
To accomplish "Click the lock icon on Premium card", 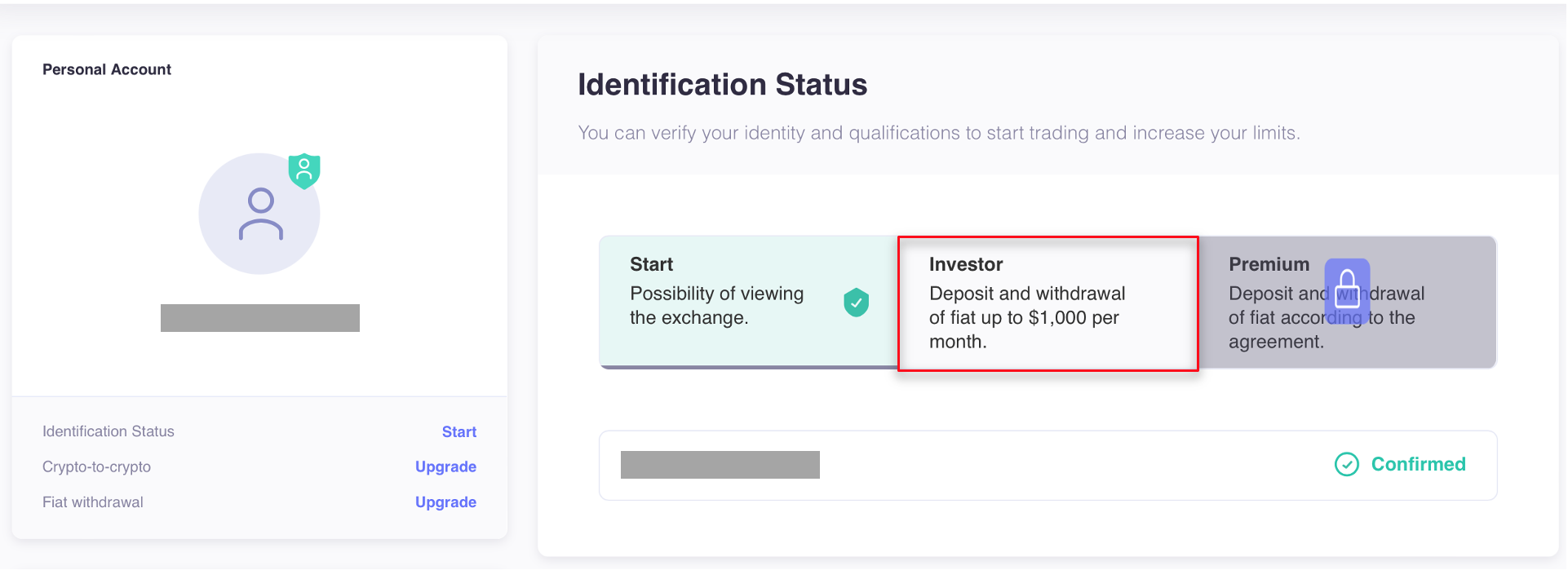I will [x=1347, y=289].
